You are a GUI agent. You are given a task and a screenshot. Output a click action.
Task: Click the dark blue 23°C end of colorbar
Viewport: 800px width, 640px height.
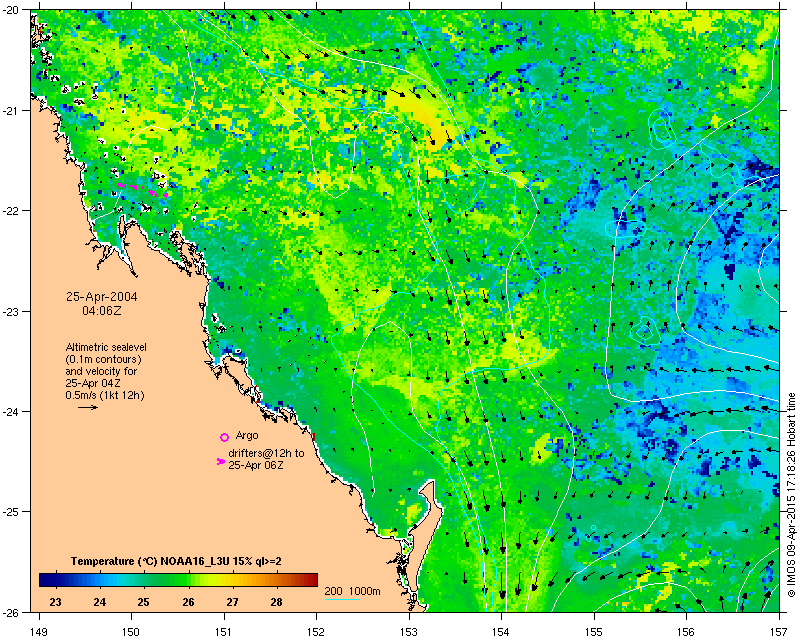point(46,580)
